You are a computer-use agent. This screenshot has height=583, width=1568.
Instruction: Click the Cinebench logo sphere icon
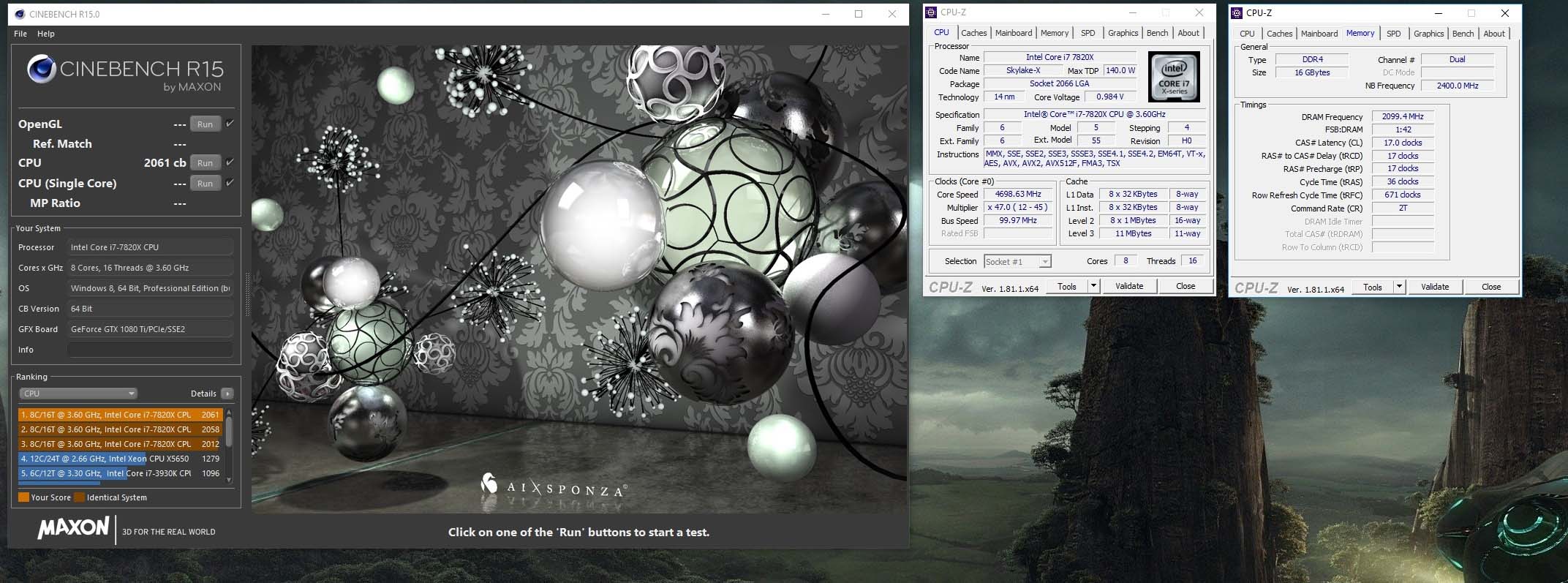point(42,69)
